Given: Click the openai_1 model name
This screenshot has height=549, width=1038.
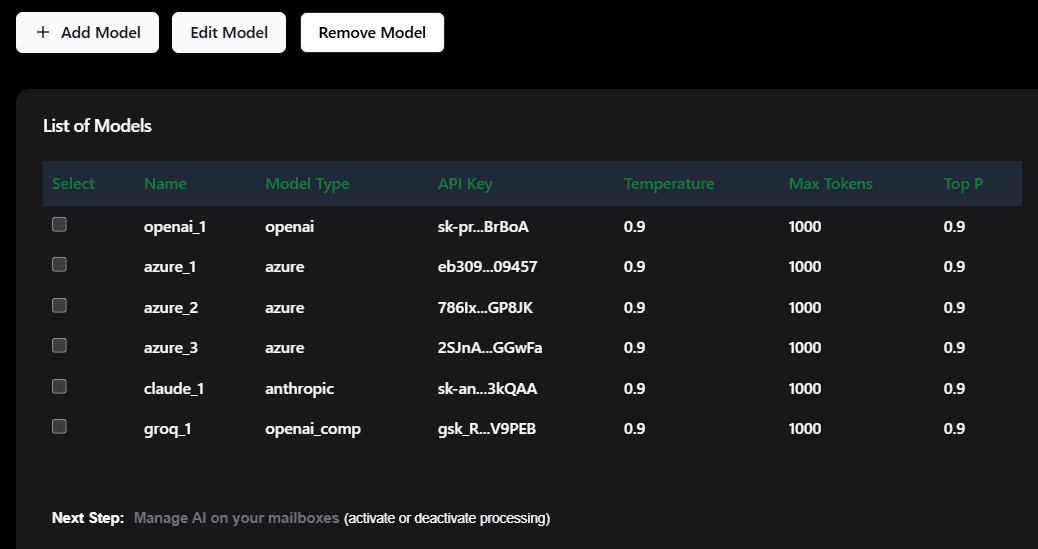Looking at the screenshot, I should pos(175,226).
